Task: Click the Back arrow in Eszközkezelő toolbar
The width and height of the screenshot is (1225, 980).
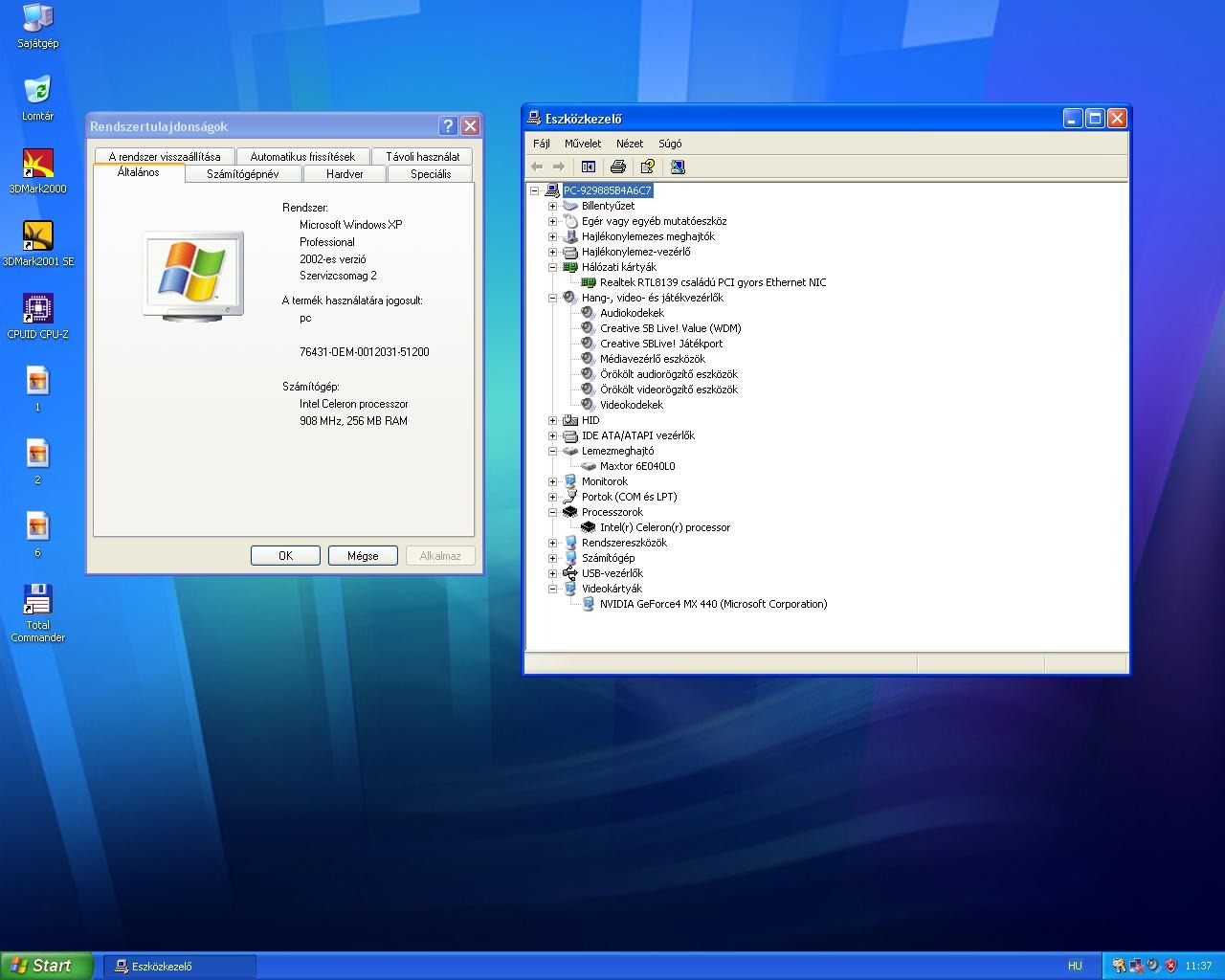Action: [x=537, y=167]
